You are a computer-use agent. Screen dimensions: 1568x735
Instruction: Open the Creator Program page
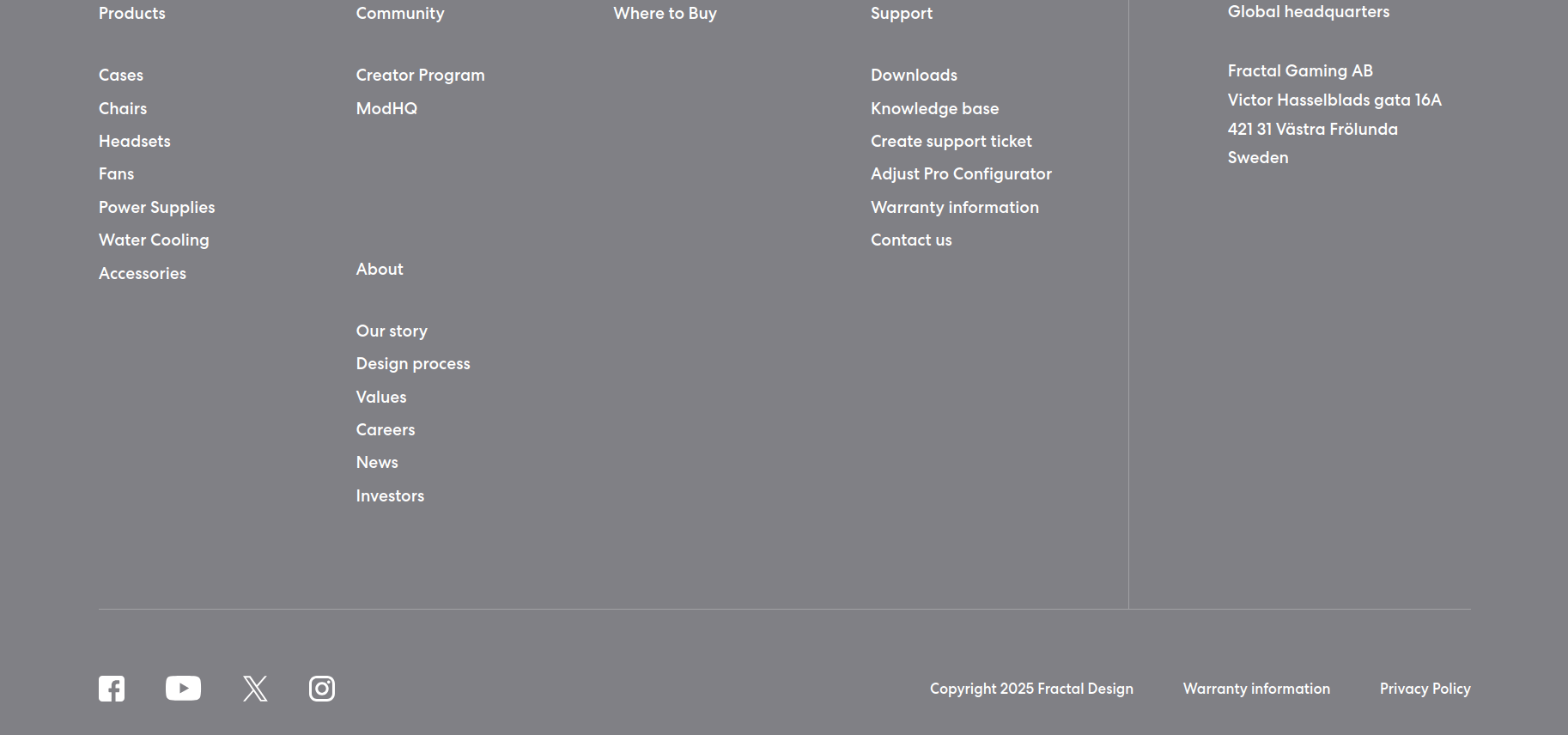(421, 76)
